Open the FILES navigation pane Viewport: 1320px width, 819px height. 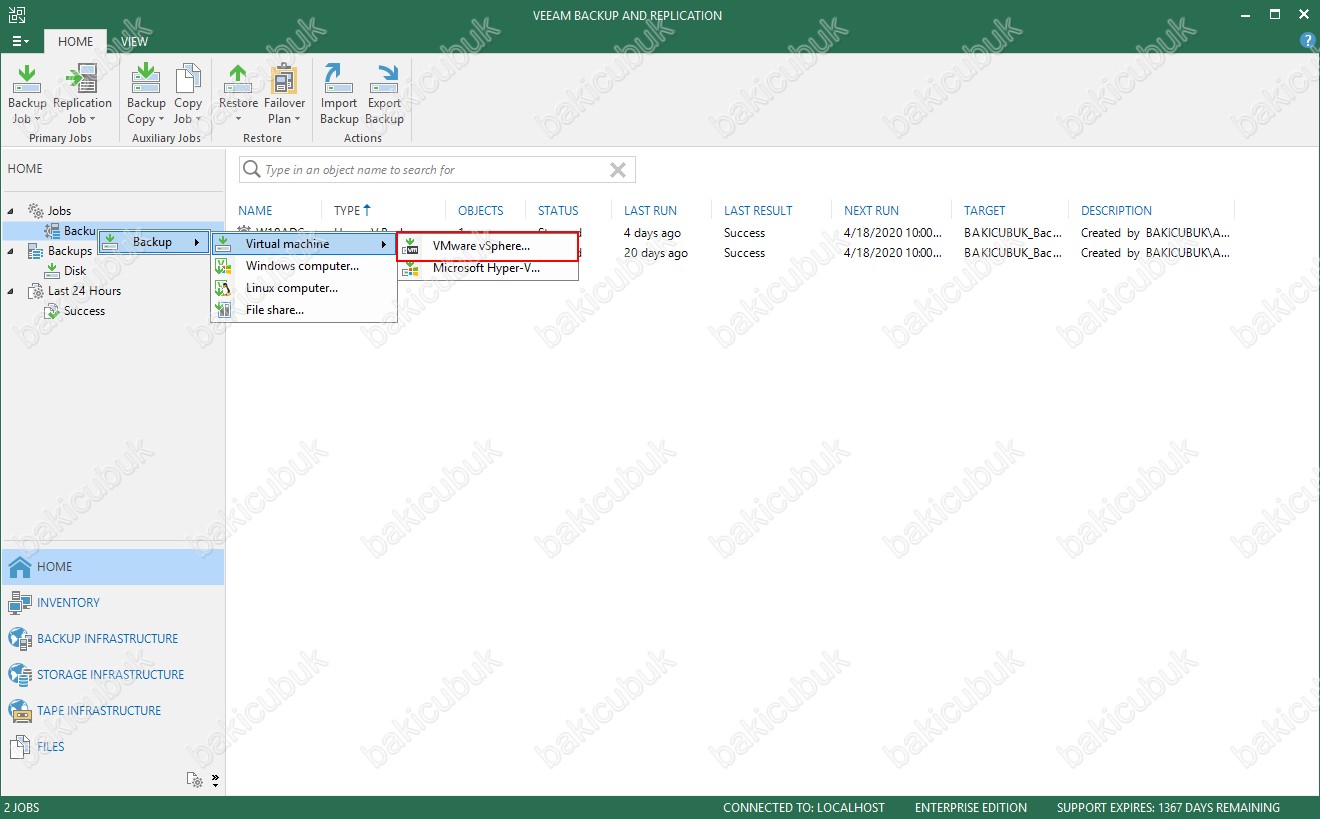click(x=112, y=747)
